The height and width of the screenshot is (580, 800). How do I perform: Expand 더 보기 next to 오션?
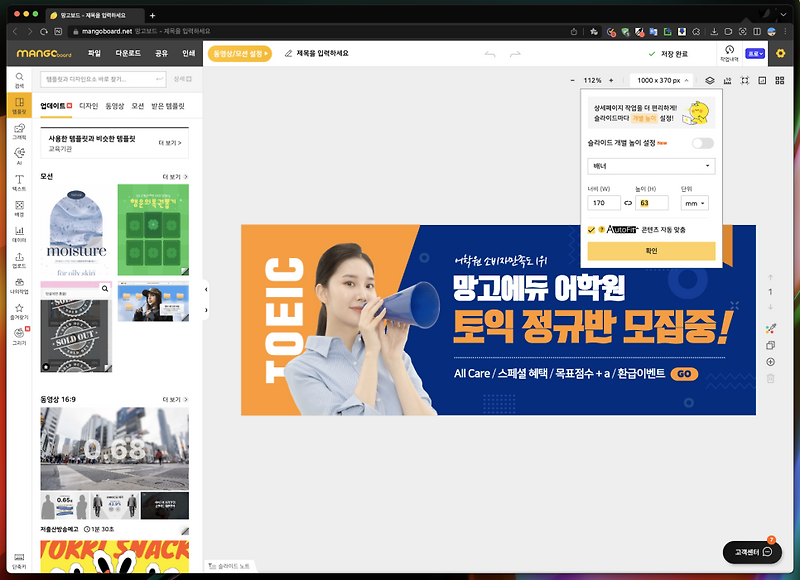[x=175, y=177]
